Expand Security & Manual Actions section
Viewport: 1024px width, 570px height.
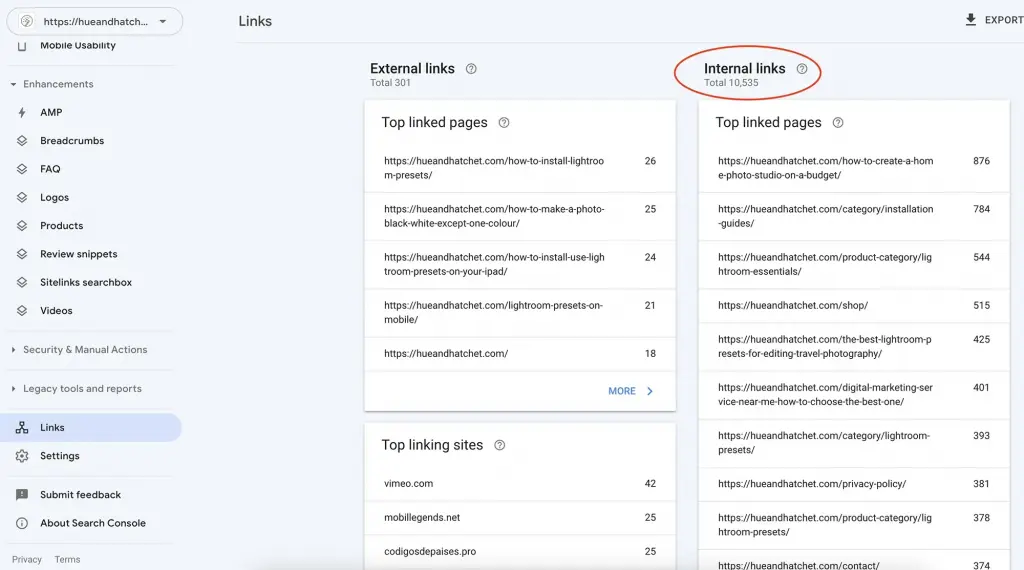coord(13,350)
